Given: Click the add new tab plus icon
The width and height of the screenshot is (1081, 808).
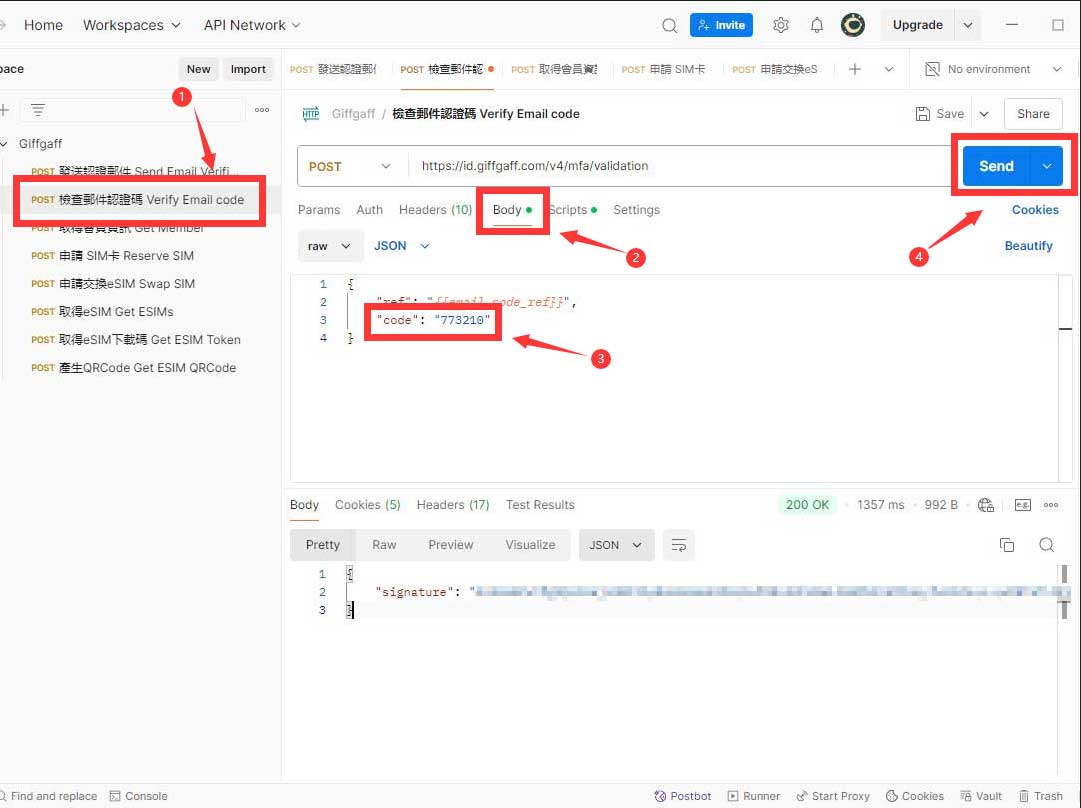Looking at the screenshot, I should pos(854,69).
